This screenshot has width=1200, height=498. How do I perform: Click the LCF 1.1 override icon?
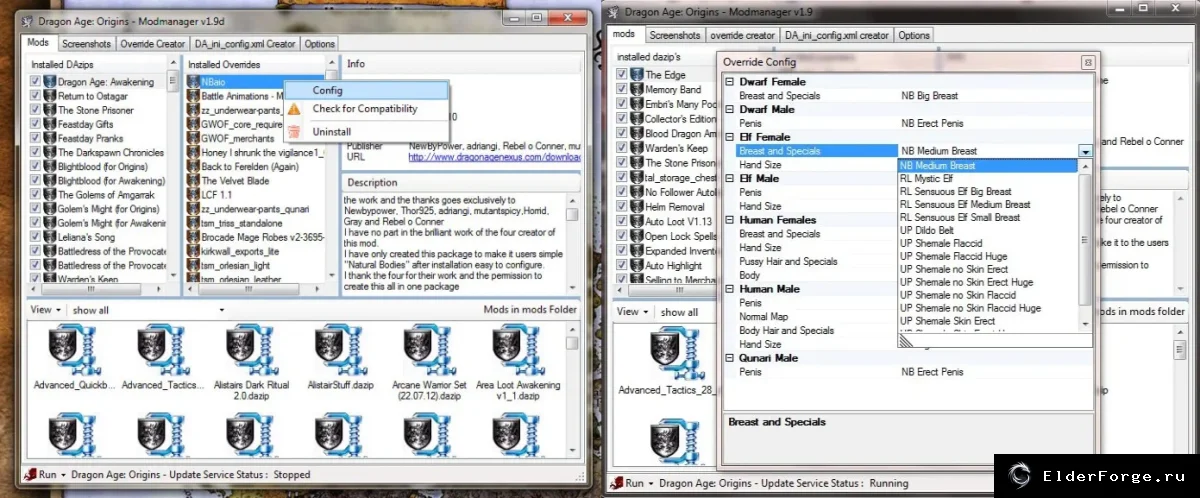(x=193, y=195)
